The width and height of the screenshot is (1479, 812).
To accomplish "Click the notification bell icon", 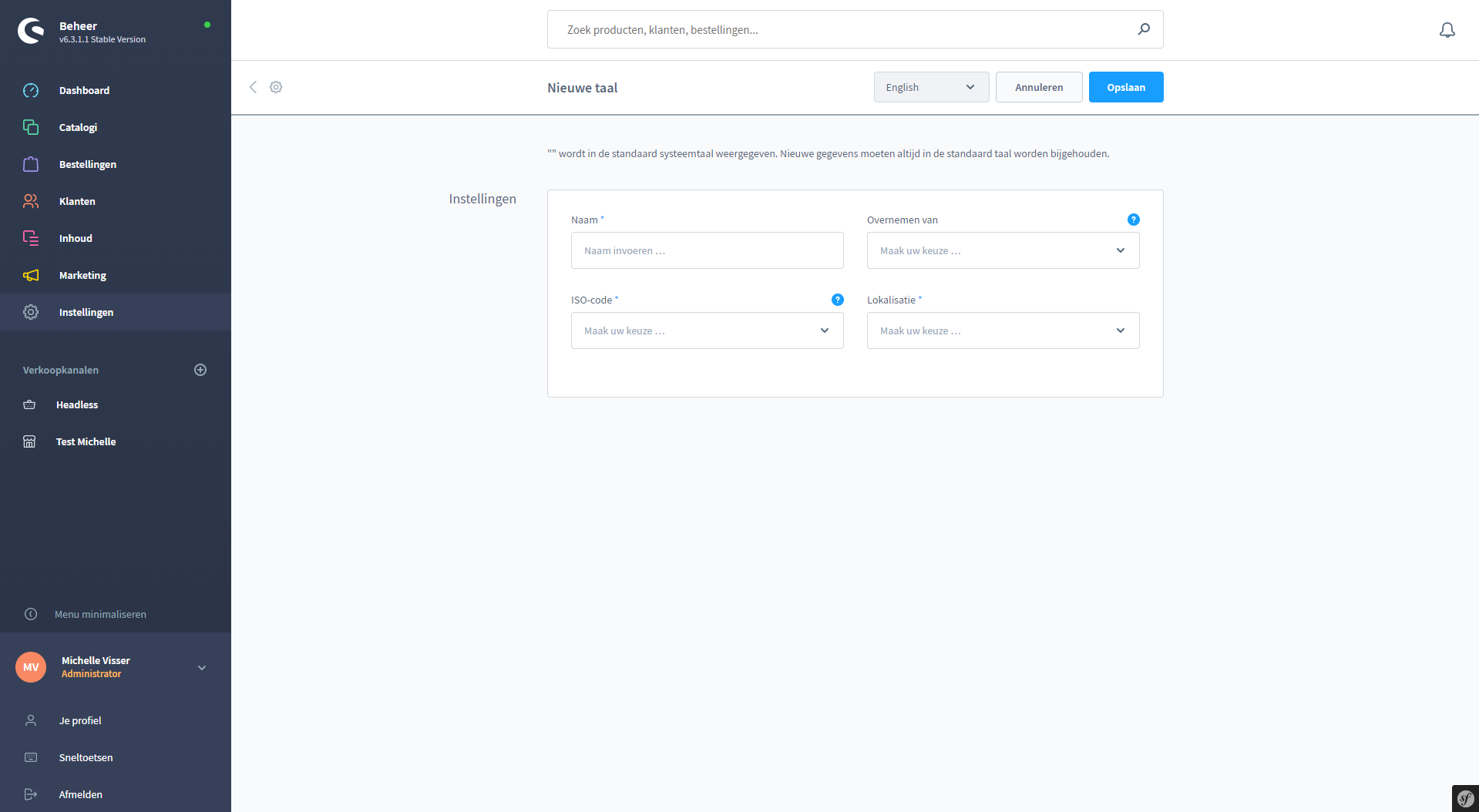I will [x=1447, y=30].
